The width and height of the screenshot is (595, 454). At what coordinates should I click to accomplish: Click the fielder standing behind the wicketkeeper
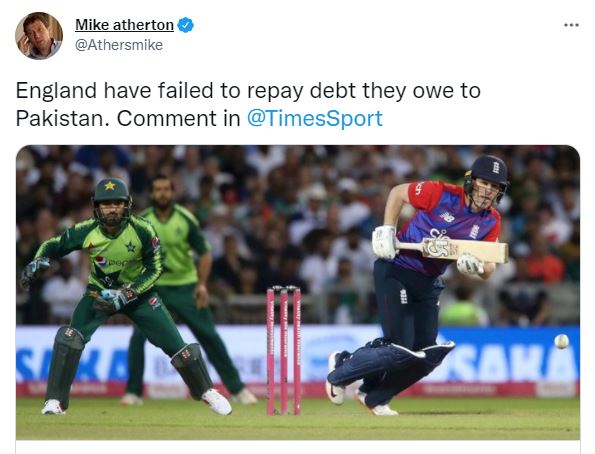tap(182, 281)
